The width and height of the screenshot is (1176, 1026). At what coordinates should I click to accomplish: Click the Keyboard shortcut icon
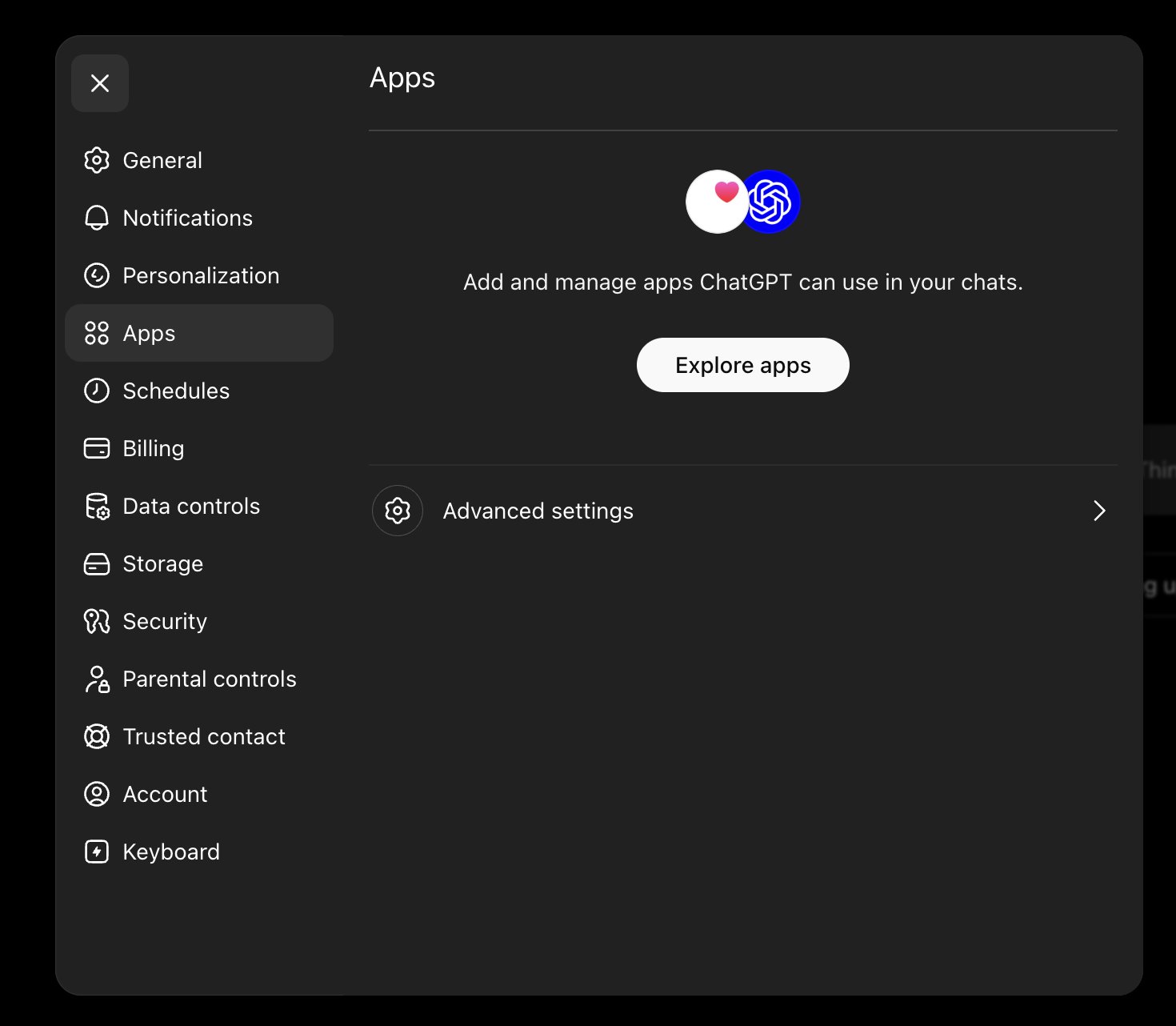[97, 852]
